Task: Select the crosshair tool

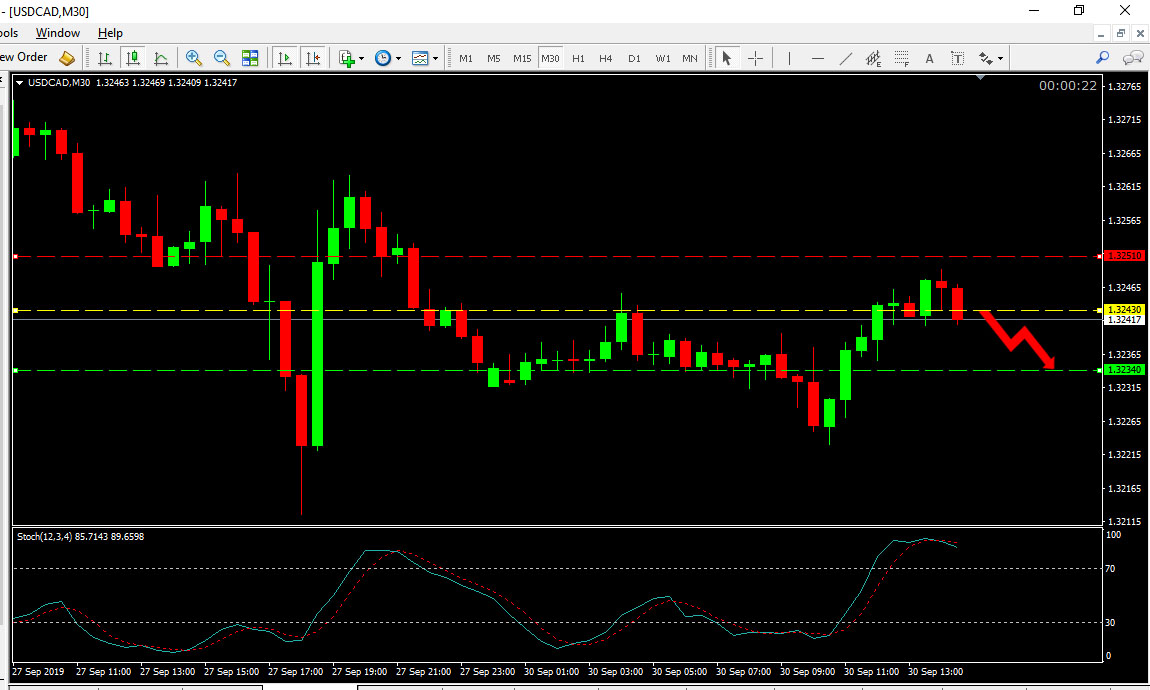Action: pos(755,58)
